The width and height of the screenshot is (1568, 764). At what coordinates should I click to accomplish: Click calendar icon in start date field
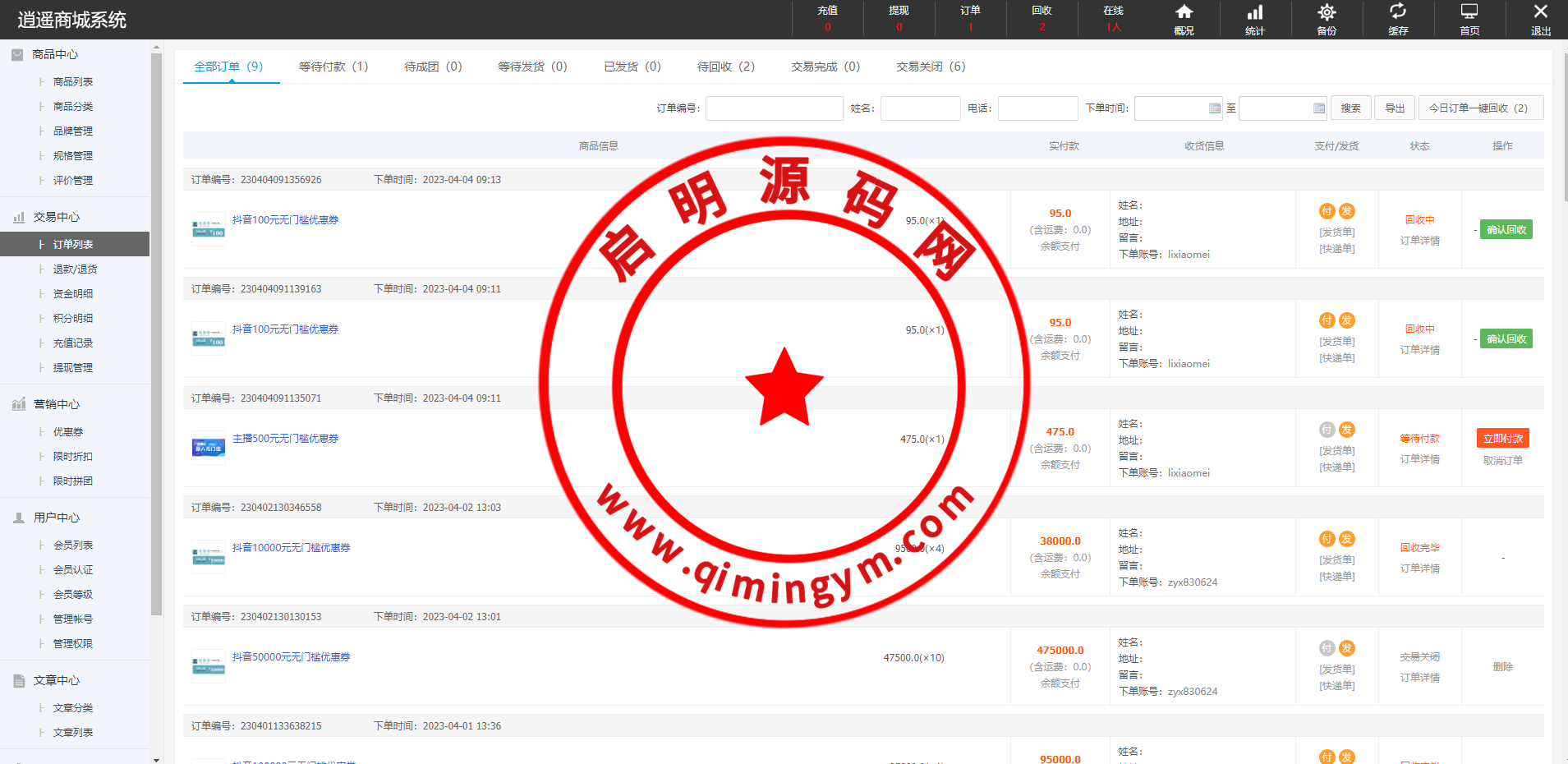pyautogui.click(x=1215, y=108)
